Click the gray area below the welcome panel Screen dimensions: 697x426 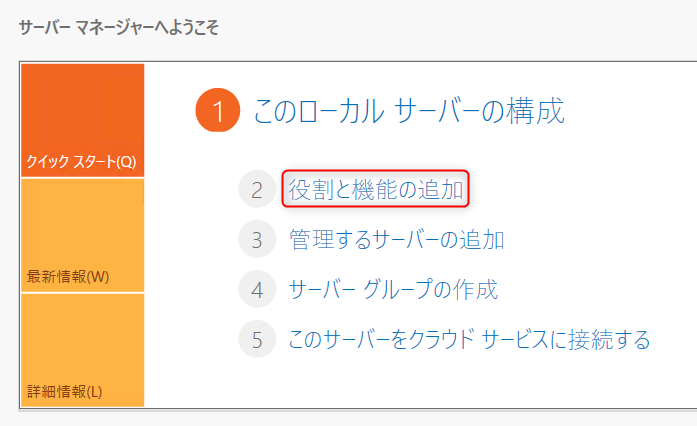click(x=350, y=418)
